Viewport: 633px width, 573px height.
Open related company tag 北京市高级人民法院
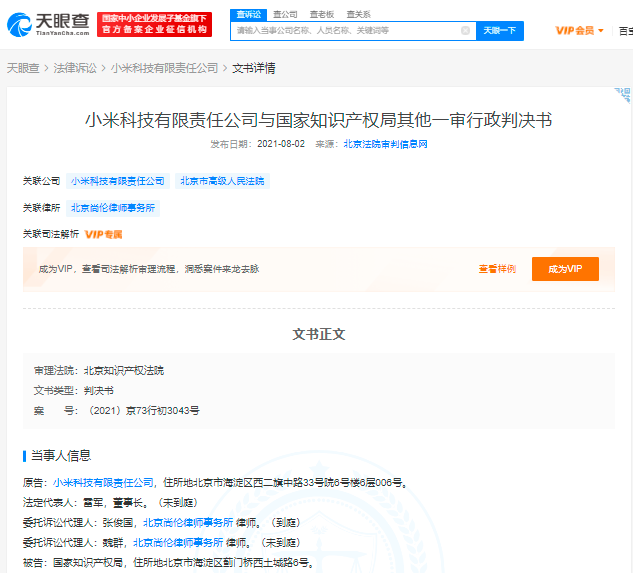pos(222,181)
